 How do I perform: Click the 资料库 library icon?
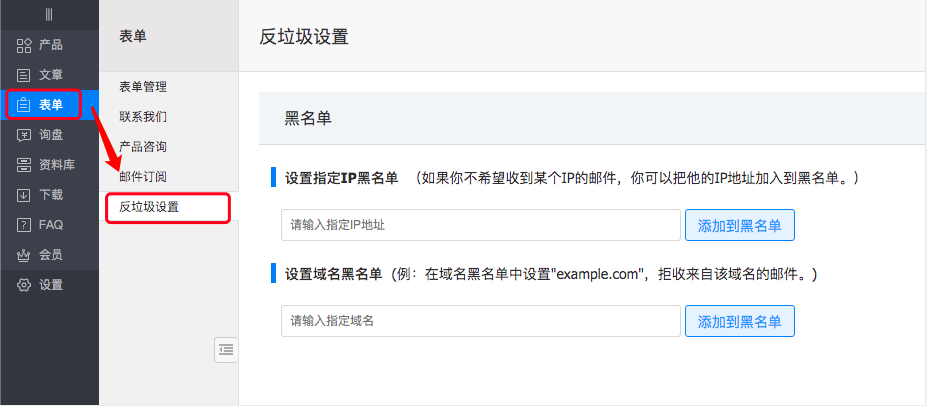[x=24, y=165]
